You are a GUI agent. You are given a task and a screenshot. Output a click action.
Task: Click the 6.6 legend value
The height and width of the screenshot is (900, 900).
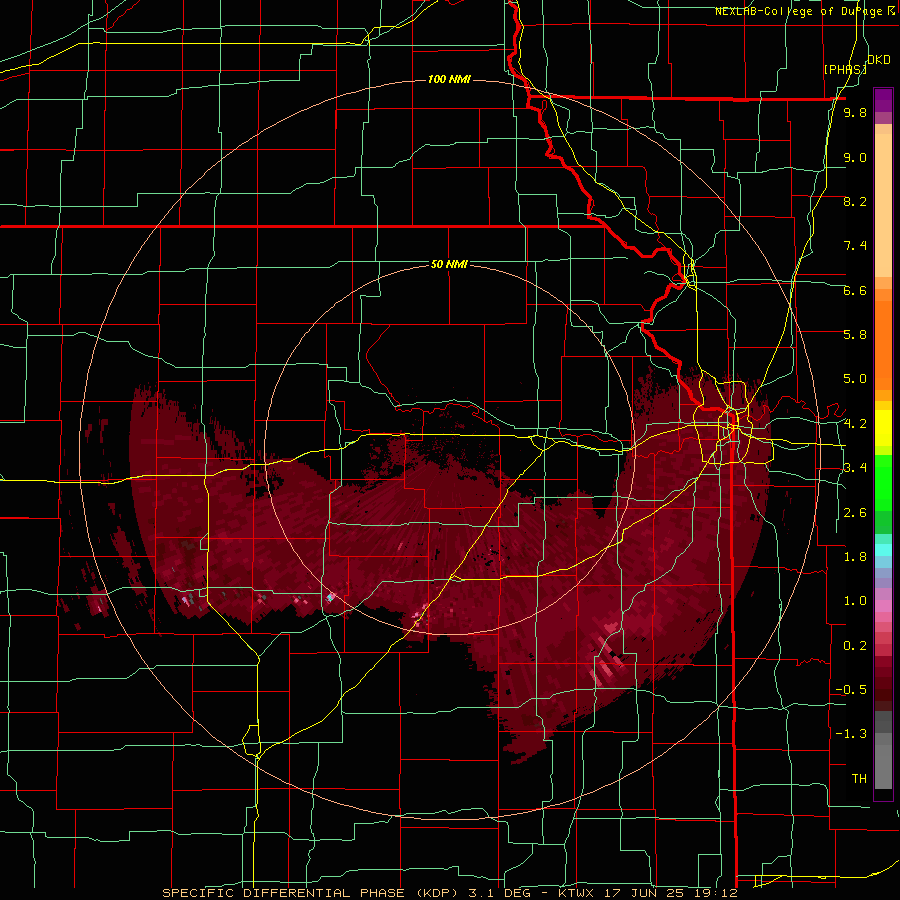click(855, 291)
